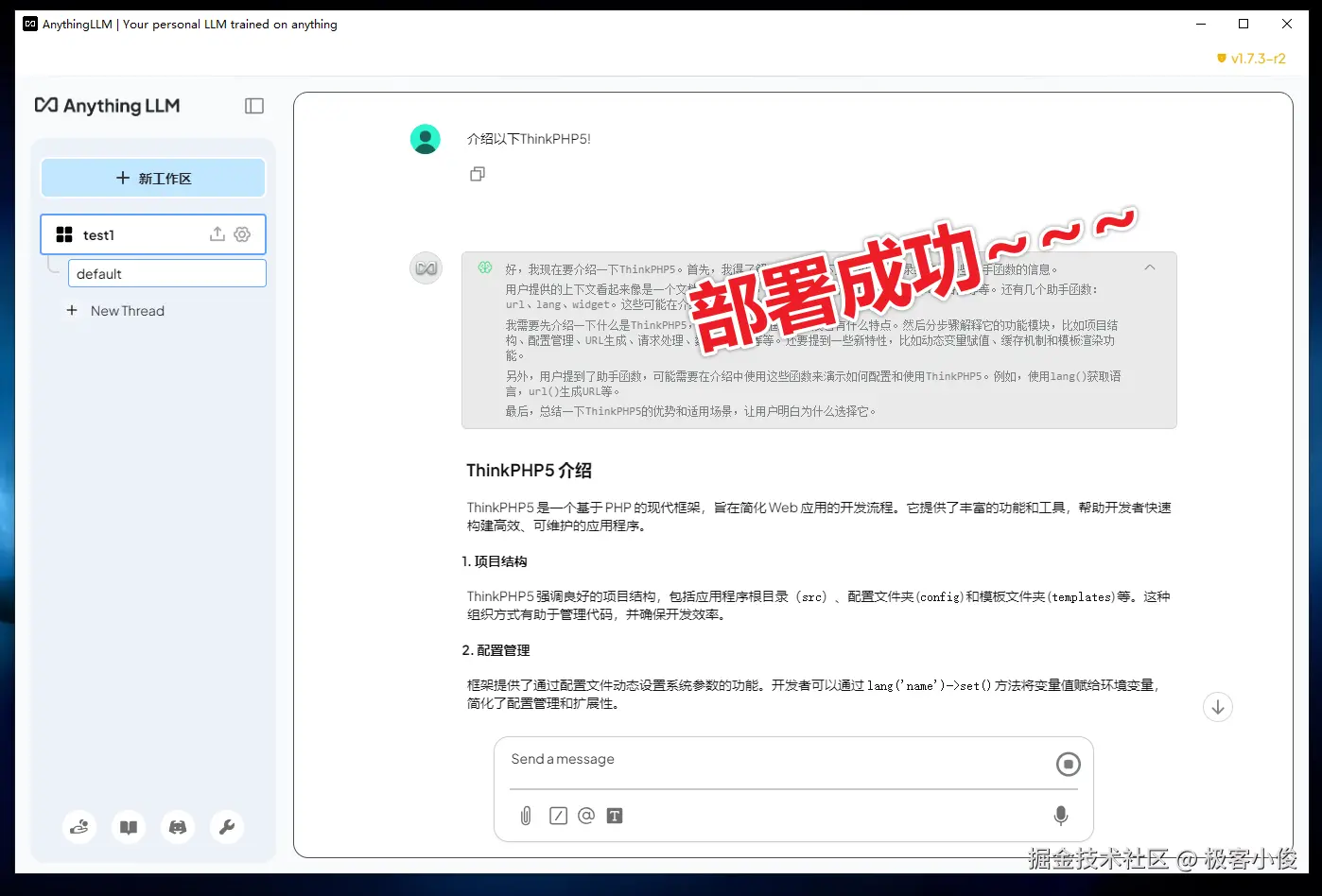Click the assistant avatar icon
The width and height of the screenshot is (1322, 896).
[426, 268]
